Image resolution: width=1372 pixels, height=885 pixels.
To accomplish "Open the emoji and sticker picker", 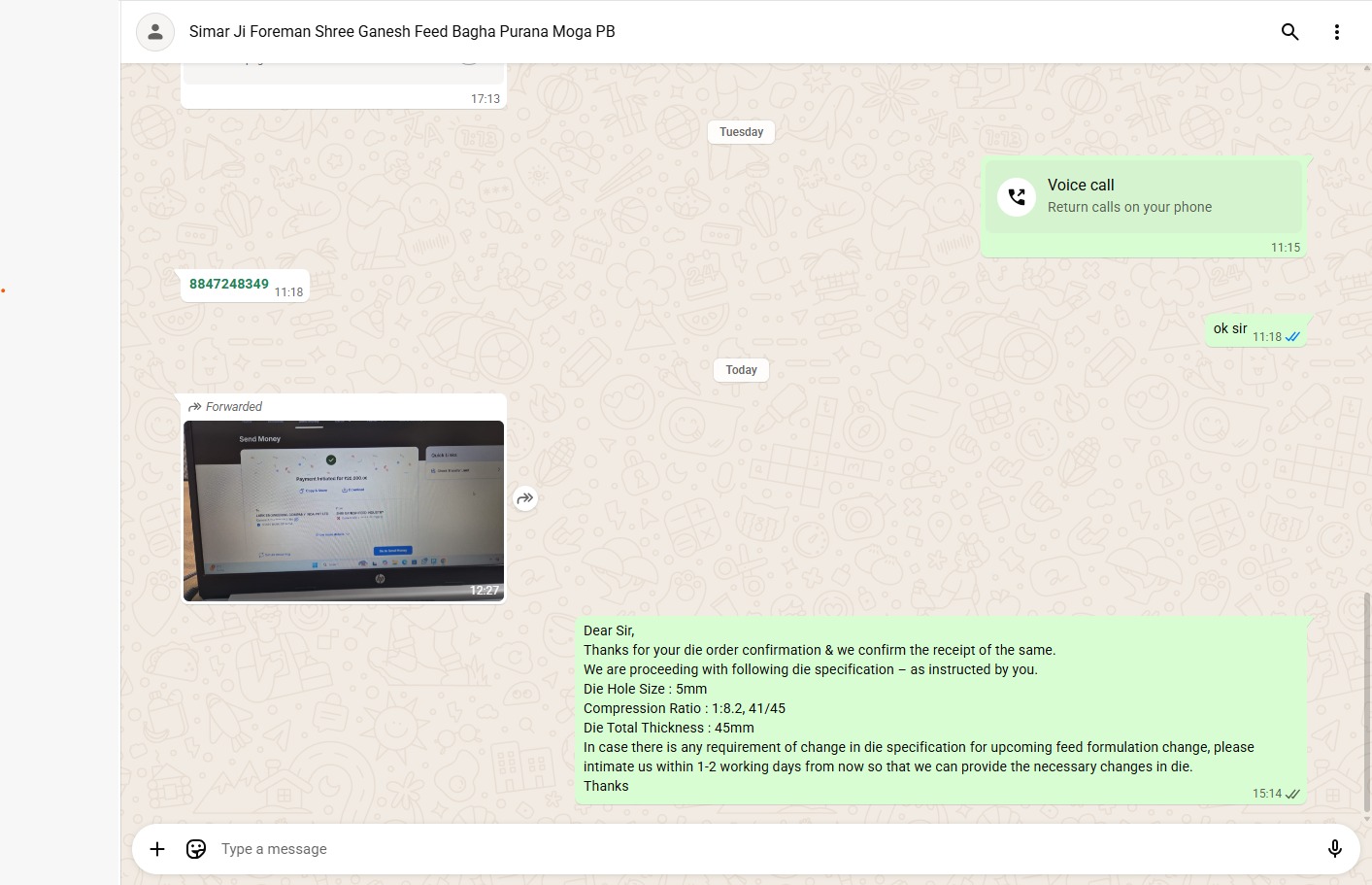I will coord(196,849).
